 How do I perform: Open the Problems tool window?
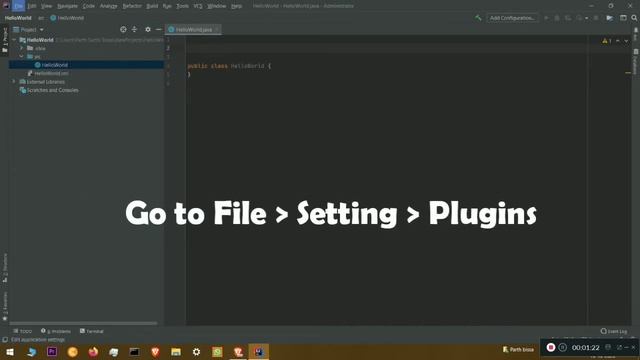56,331
